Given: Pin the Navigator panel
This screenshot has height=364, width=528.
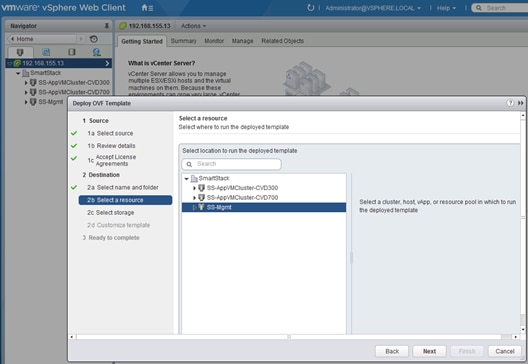Looking at the screenshot, I should click(107, 26).
